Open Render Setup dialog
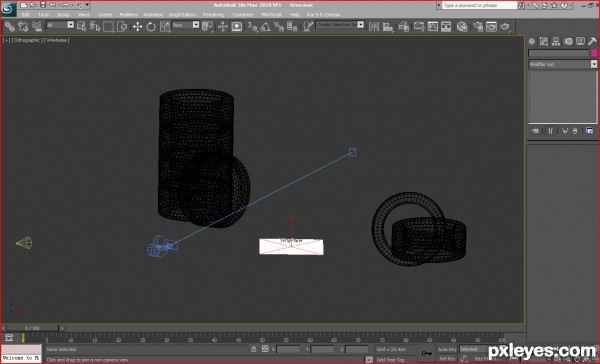This screenshot has width=600, height=364. (x=478, y=26)
